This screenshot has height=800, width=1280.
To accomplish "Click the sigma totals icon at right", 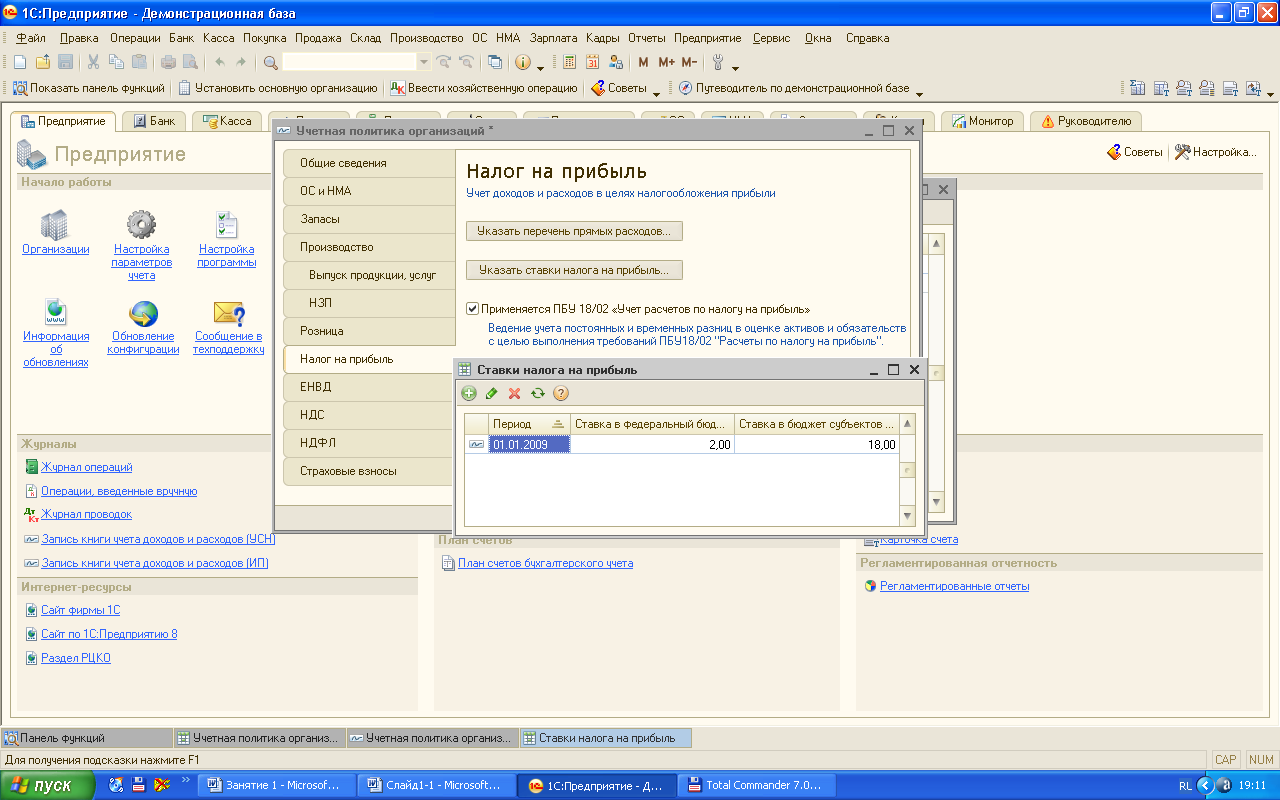I will pyautogui.click(x=1137, y=88).
